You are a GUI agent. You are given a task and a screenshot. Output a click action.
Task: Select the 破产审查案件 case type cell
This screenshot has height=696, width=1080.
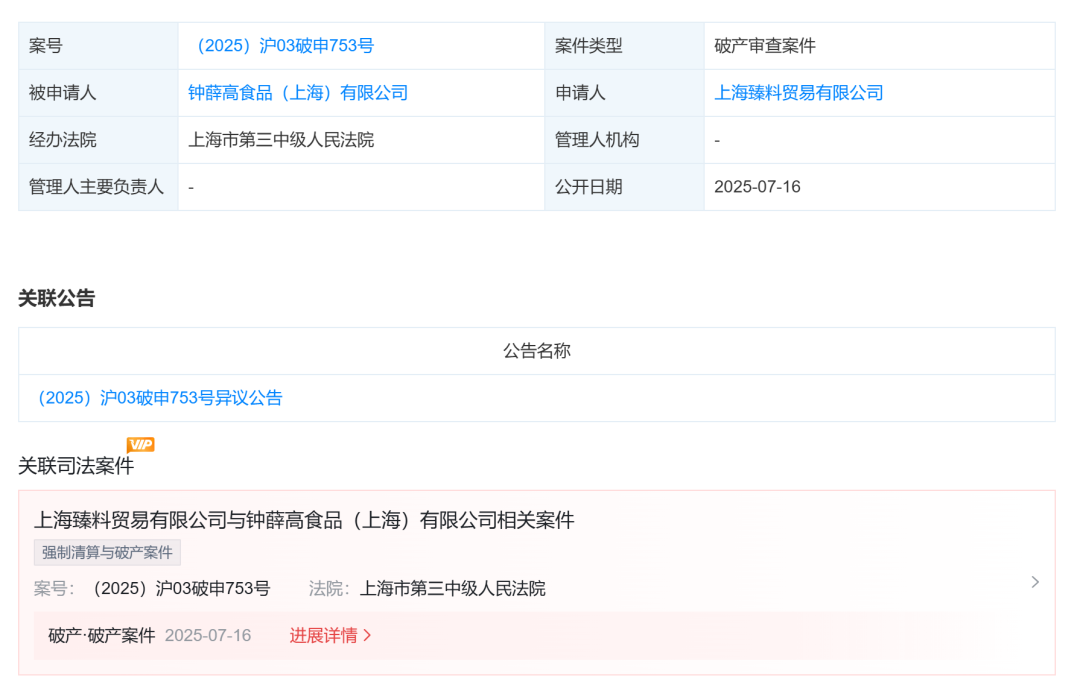click(764, 46)
